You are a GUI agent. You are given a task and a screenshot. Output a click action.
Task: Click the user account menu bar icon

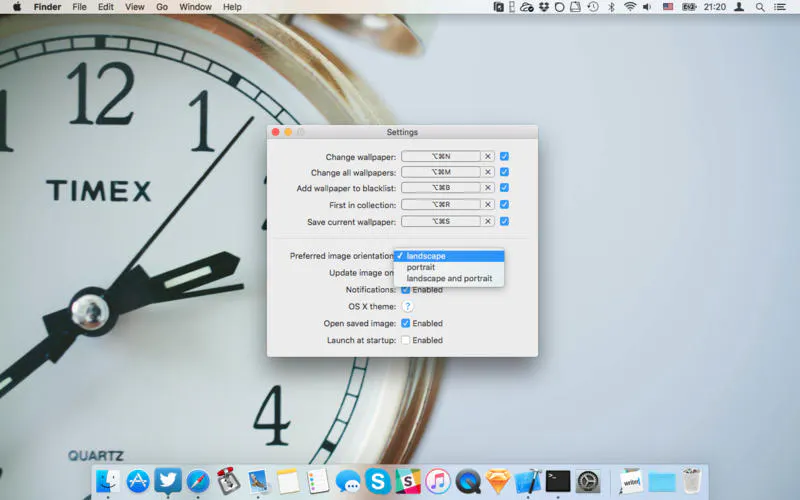[x=739, y=7]
